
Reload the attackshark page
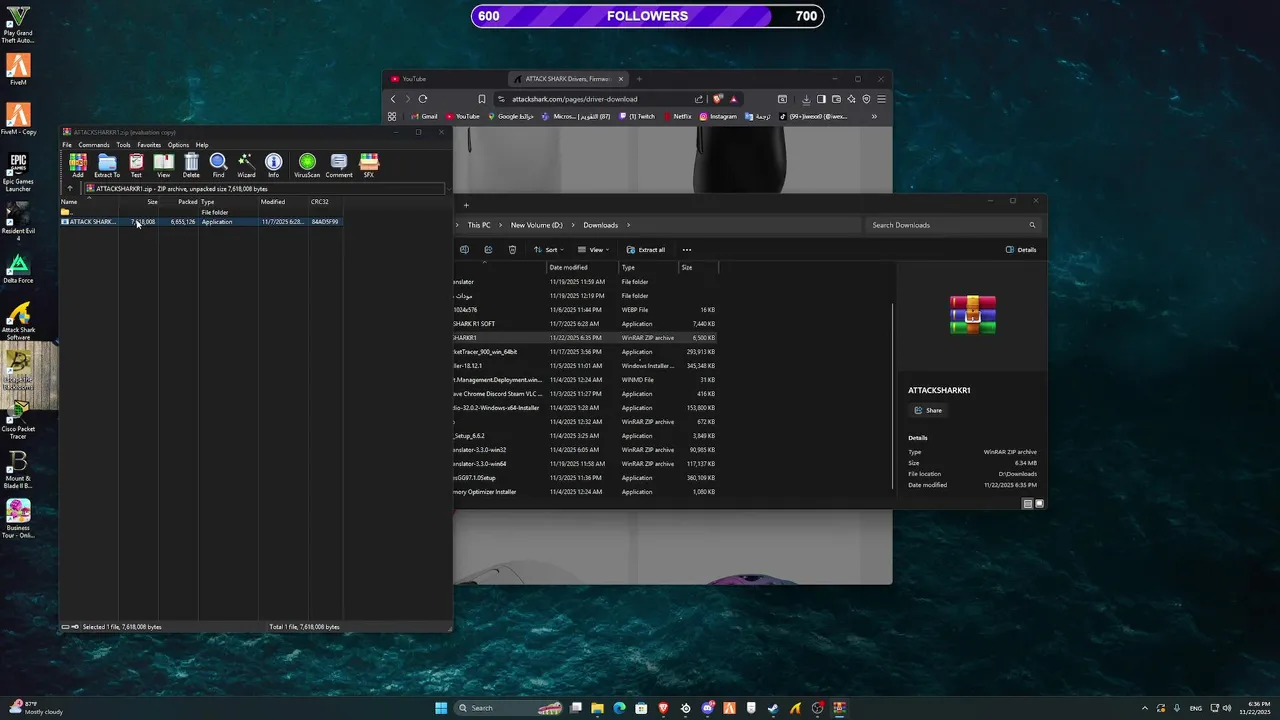pyautogui.click(x=423, y=99)
